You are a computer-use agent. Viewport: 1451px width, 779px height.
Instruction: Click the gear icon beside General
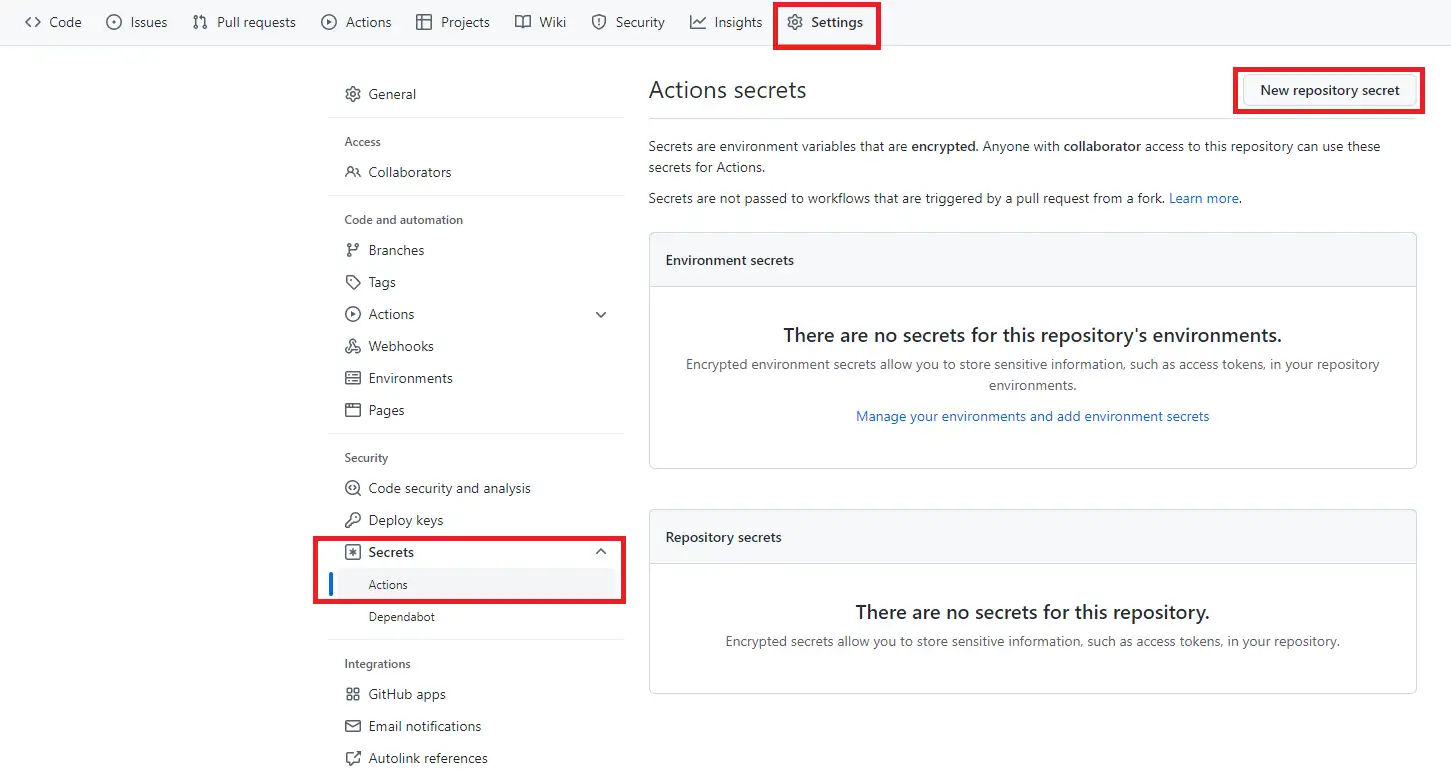point(352,94)
